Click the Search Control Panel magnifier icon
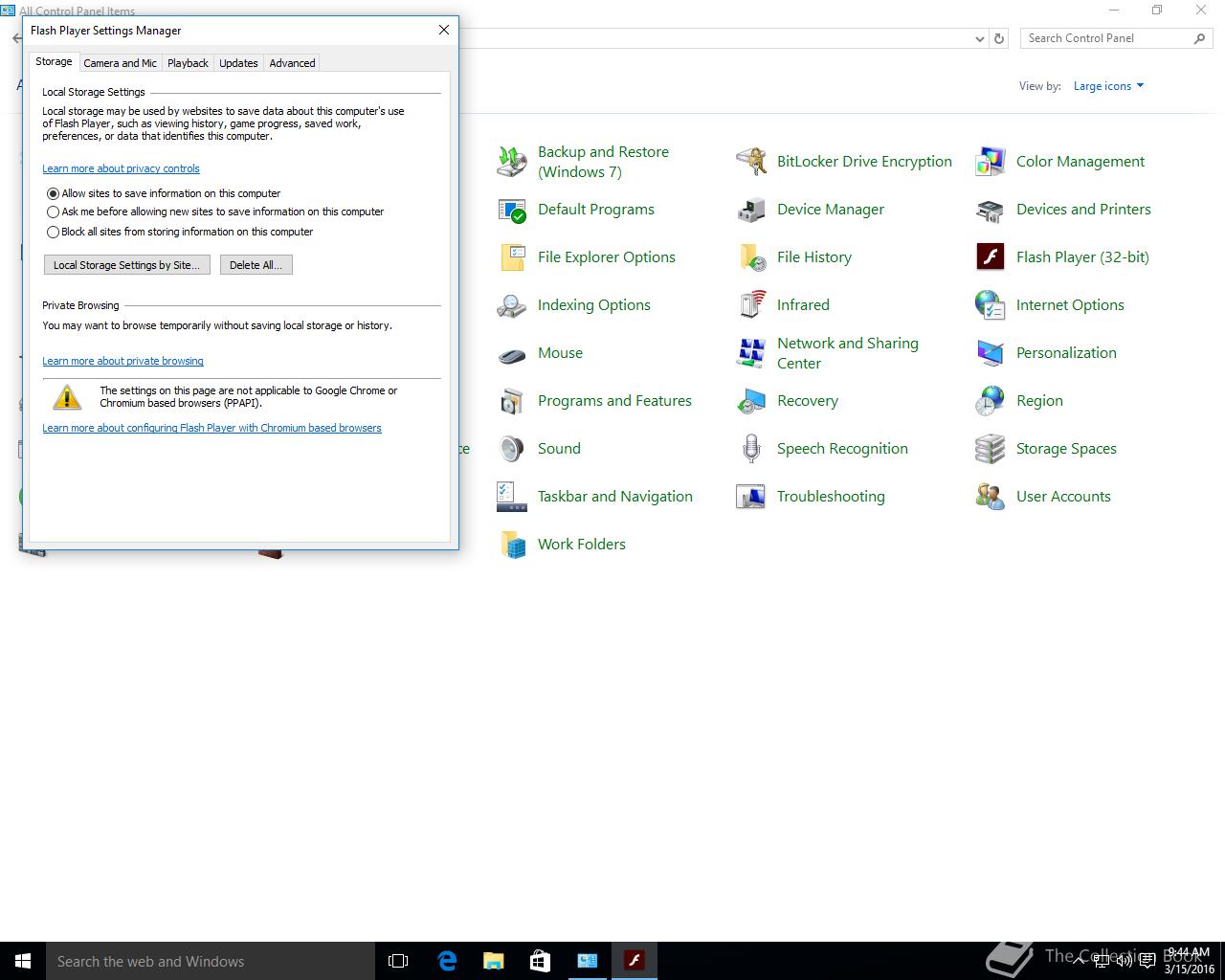1225x980 pixels. (x=1199, y=38)
